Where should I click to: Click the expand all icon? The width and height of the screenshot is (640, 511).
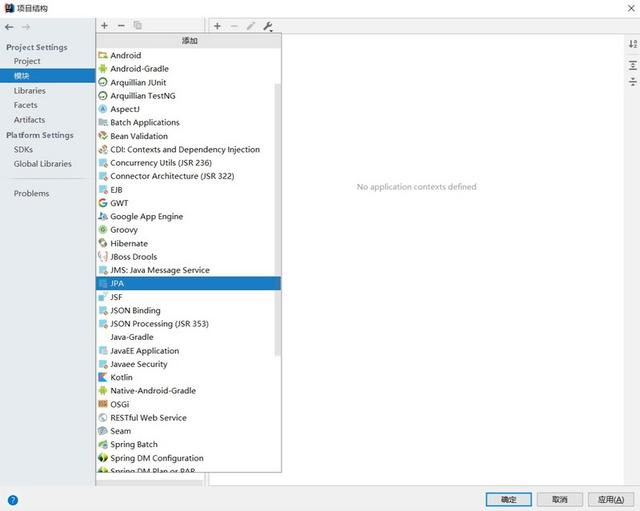tap(632, 65)
